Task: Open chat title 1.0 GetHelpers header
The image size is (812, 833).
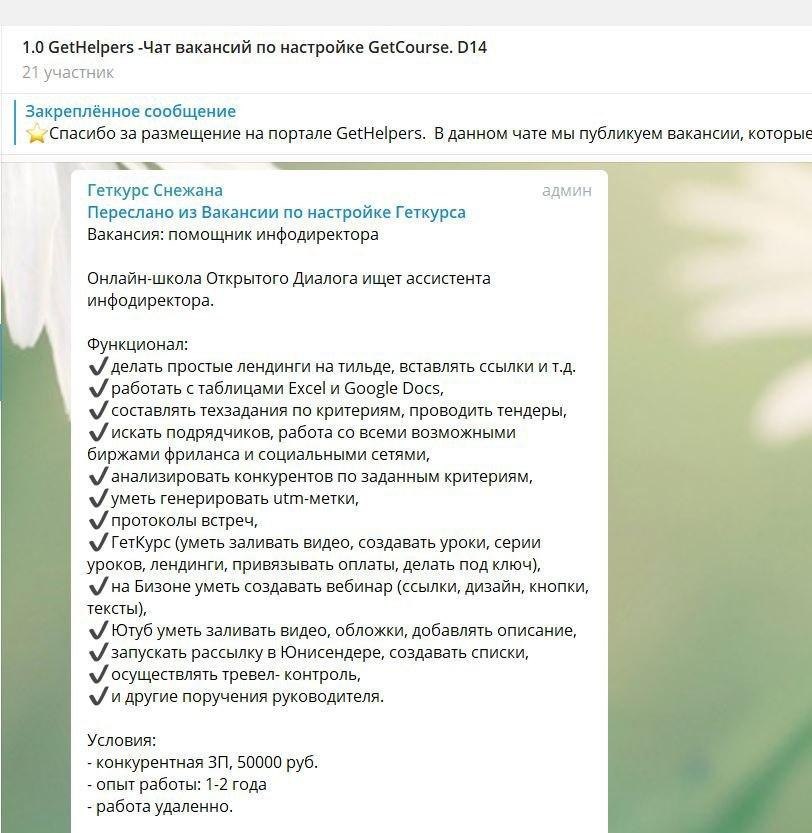Action: click(x=255, y=47)
